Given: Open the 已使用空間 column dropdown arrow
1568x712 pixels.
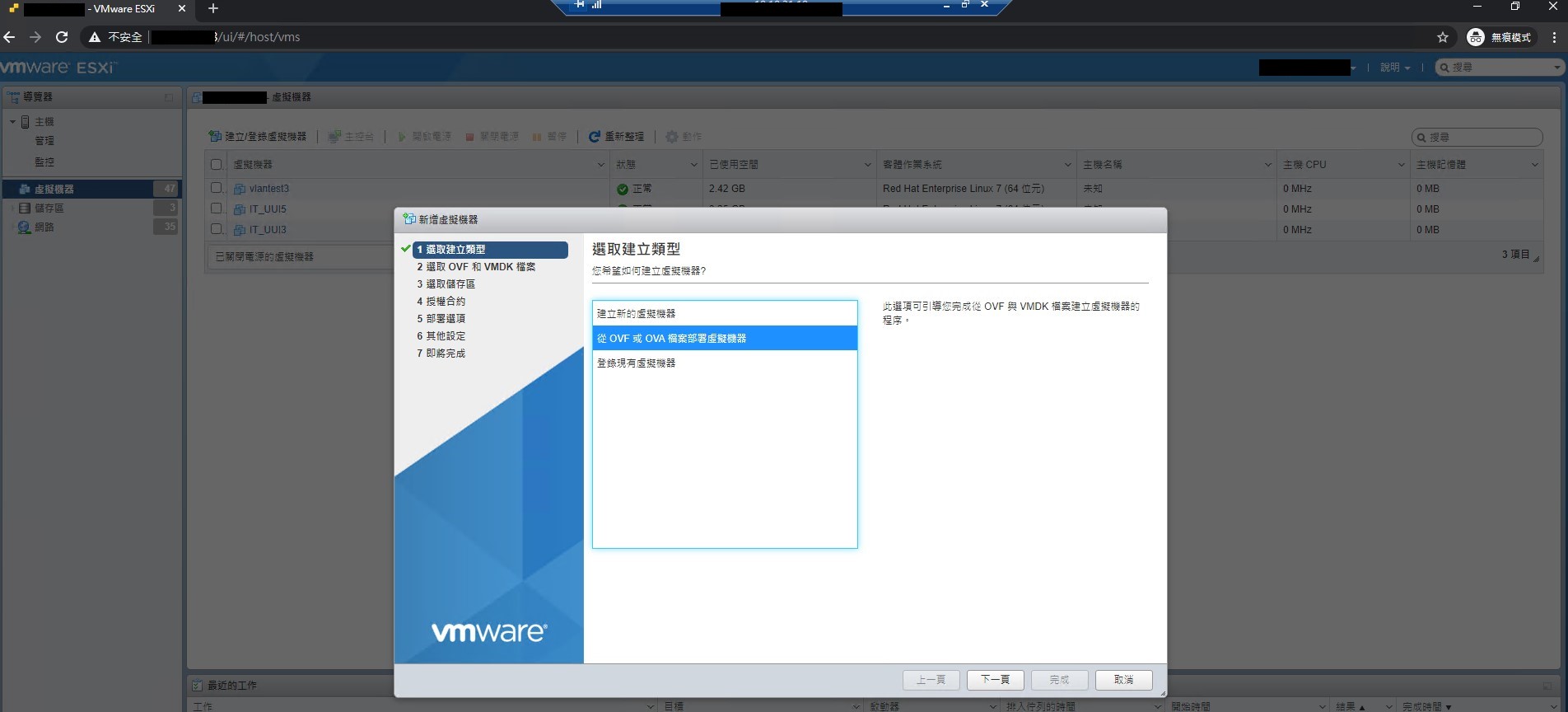Looking at the screenshot, I should 867,165.
